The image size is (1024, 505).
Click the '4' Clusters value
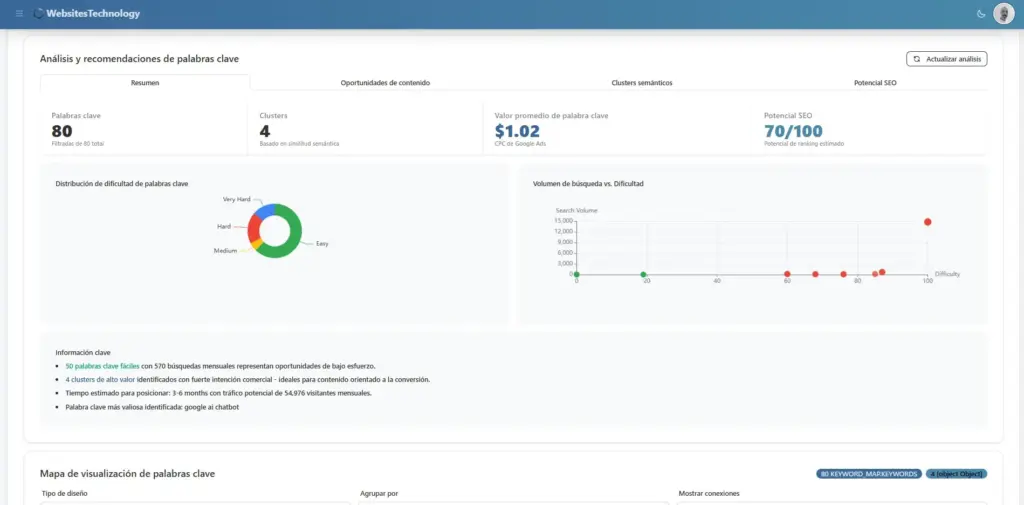[264, 131]
